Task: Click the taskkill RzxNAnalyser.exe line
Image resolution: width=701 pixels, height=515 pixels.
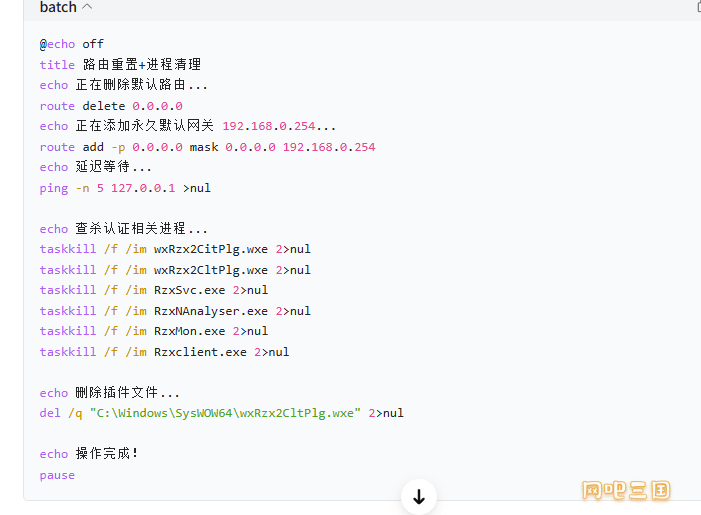Action: [175, 311]
